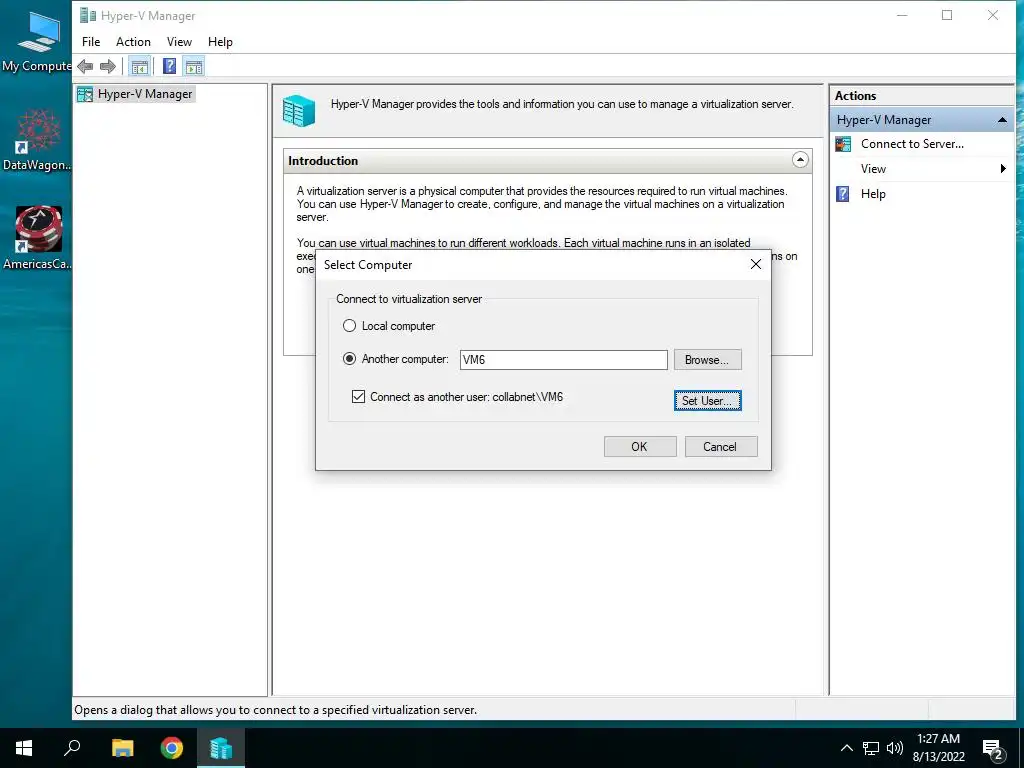Screen dimensions: 1024x768
Task: Open the View menu in the menu bar
Action: coord(179,42)
